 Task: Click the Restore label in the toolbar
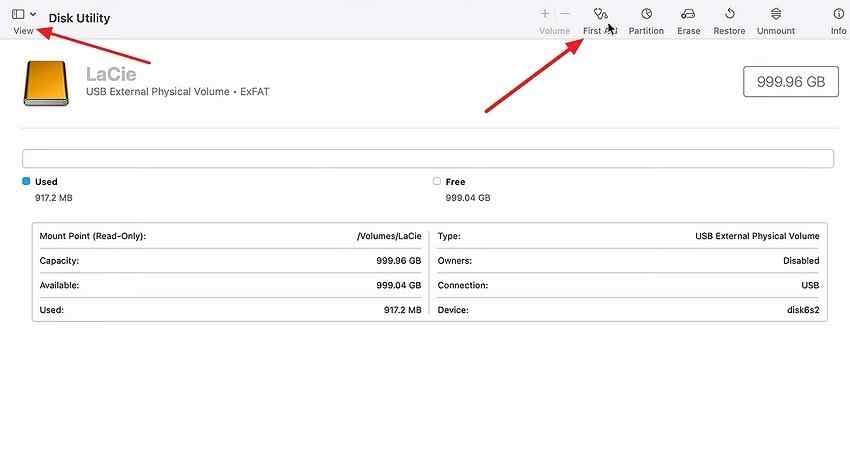click(x=729, y=31)
